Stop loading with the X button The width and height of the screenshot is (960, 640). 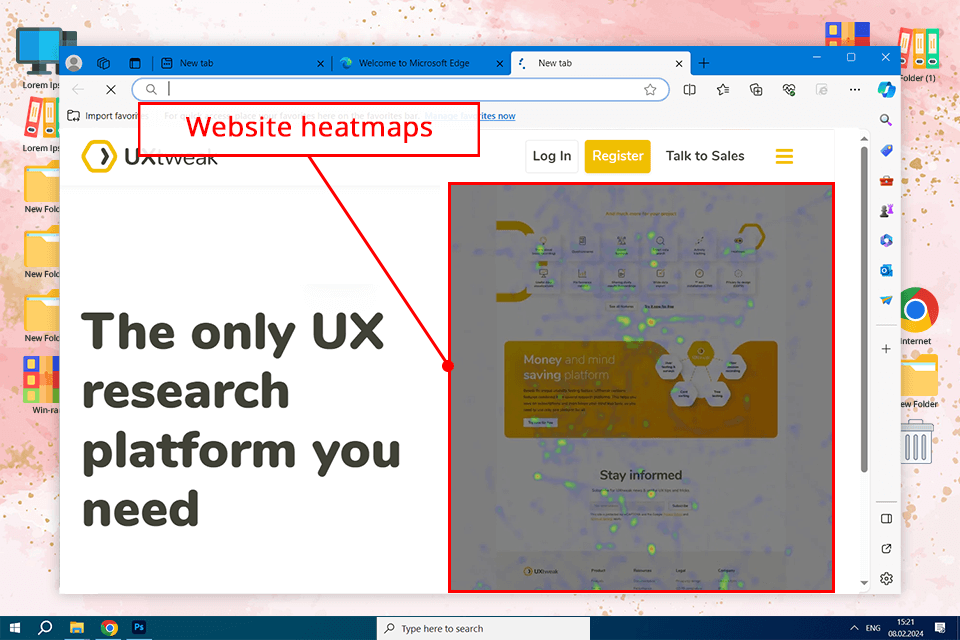coord(111,89)
